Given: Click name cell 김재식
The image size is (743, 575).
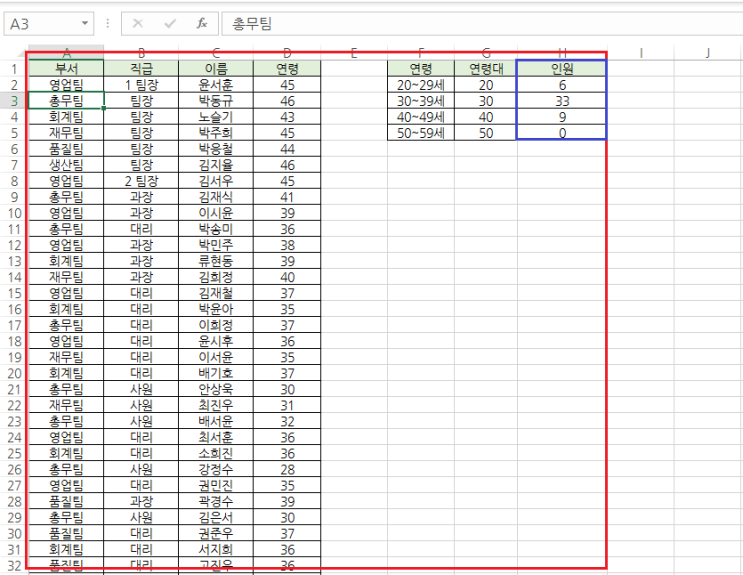Looking at the screenshot, I should [216, 197].
